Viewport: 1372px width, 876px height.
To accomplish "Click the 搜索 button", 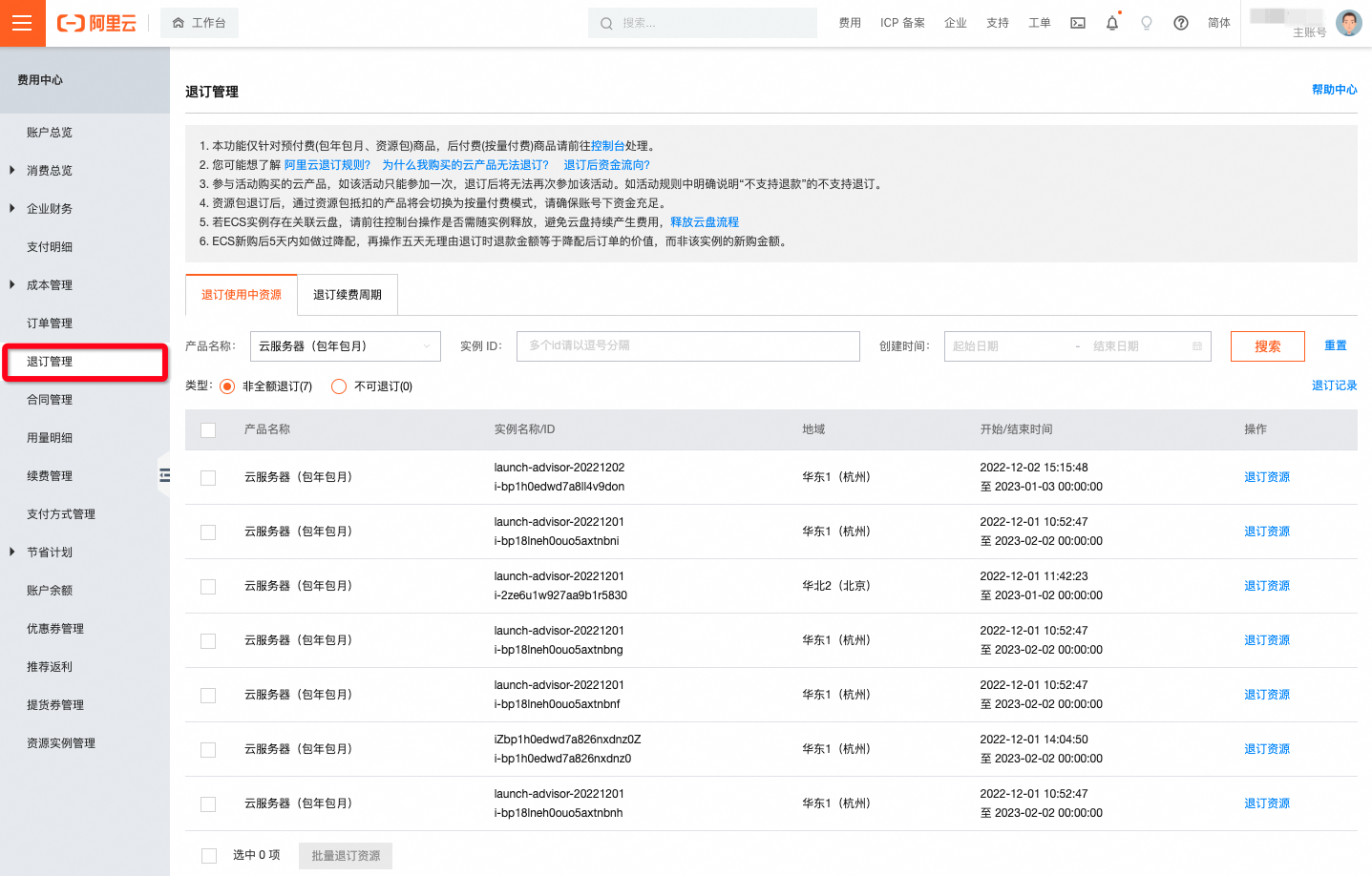I will pyautogui.click(x=1268, y=346).
